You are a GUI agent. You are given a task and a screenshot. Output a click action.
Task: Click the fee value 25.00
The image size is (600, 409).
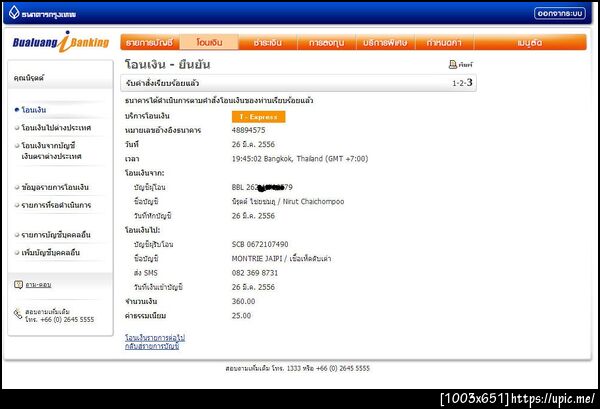[x=241, y=316]
